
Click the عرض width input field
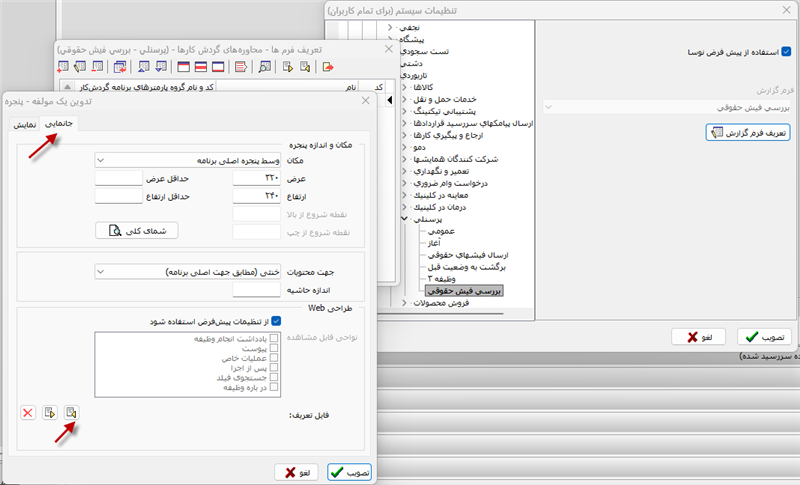tap(255, 178)
